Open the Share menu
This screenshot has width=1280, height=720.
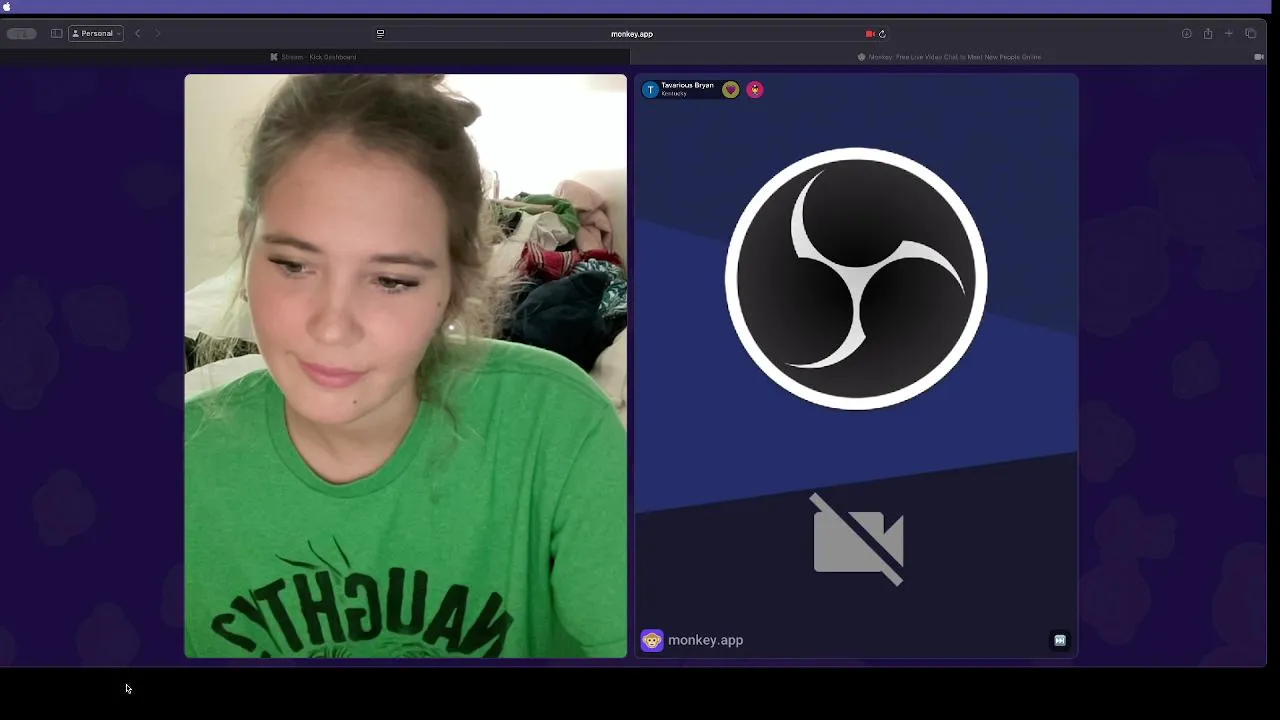(1208, 33)
